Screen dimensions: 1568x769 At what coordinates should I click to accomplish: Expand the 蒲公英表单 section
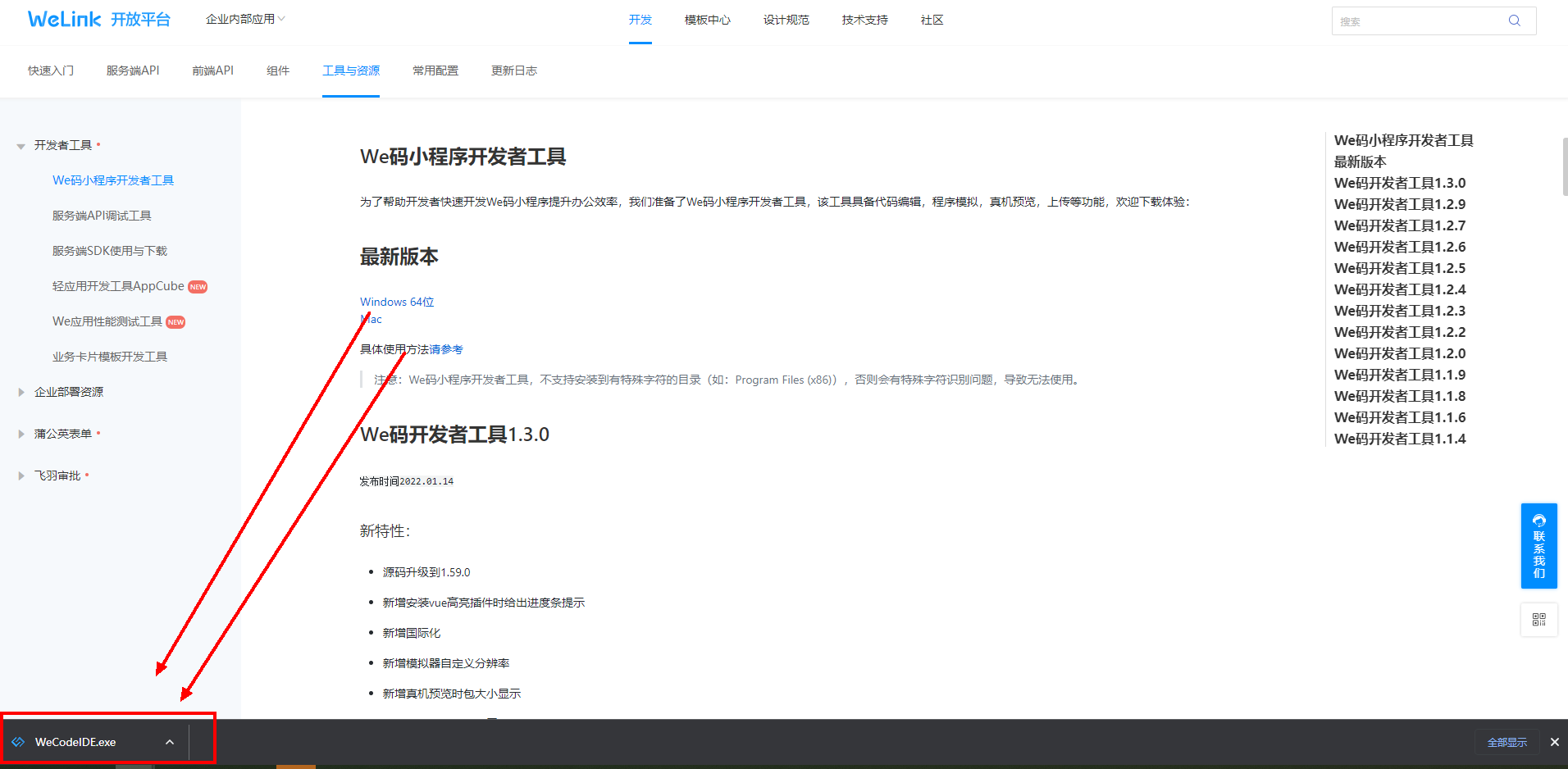click(x=21, y=434)
